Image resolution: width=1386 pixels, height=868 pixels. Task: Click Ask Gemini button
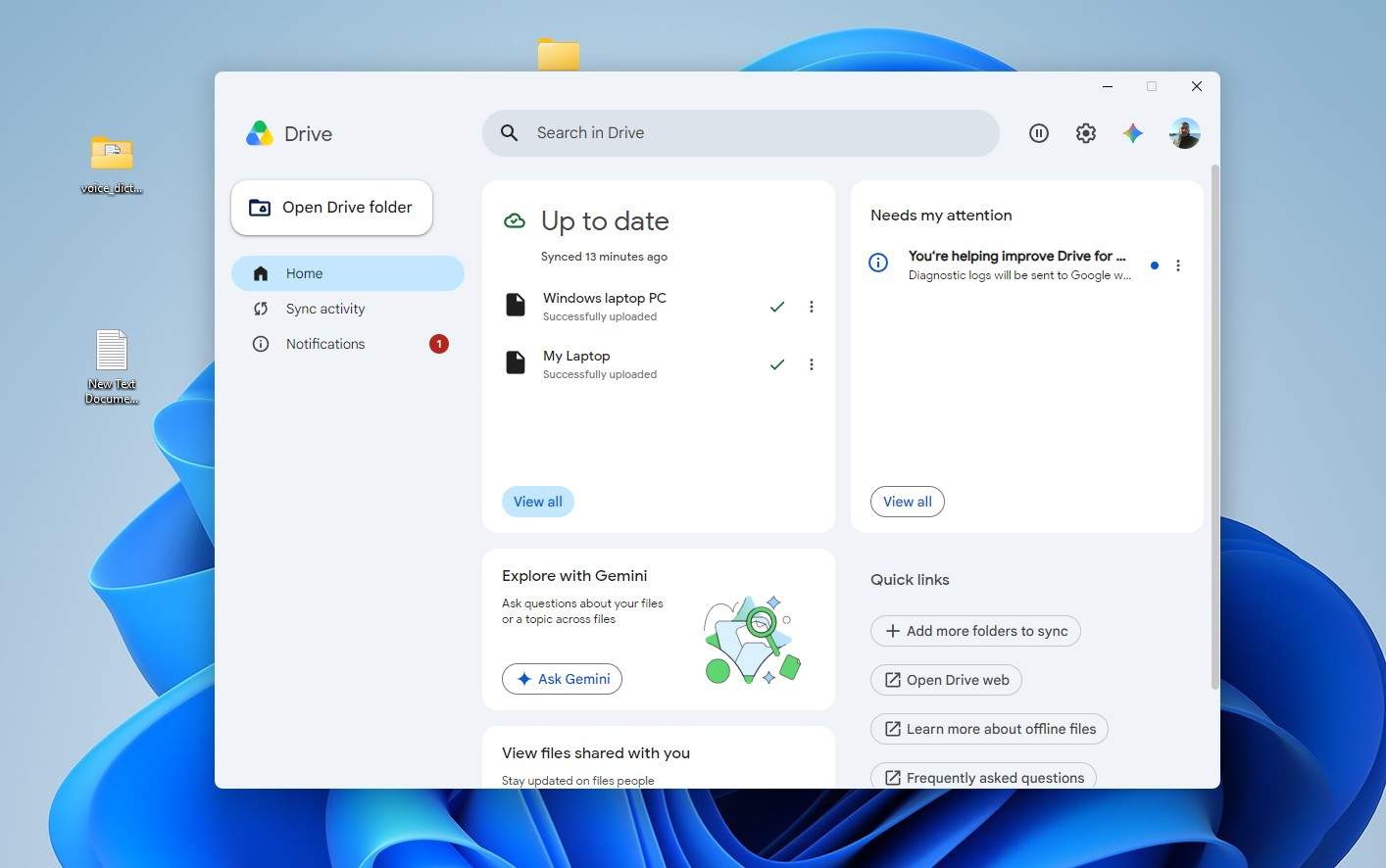[562, 679]
